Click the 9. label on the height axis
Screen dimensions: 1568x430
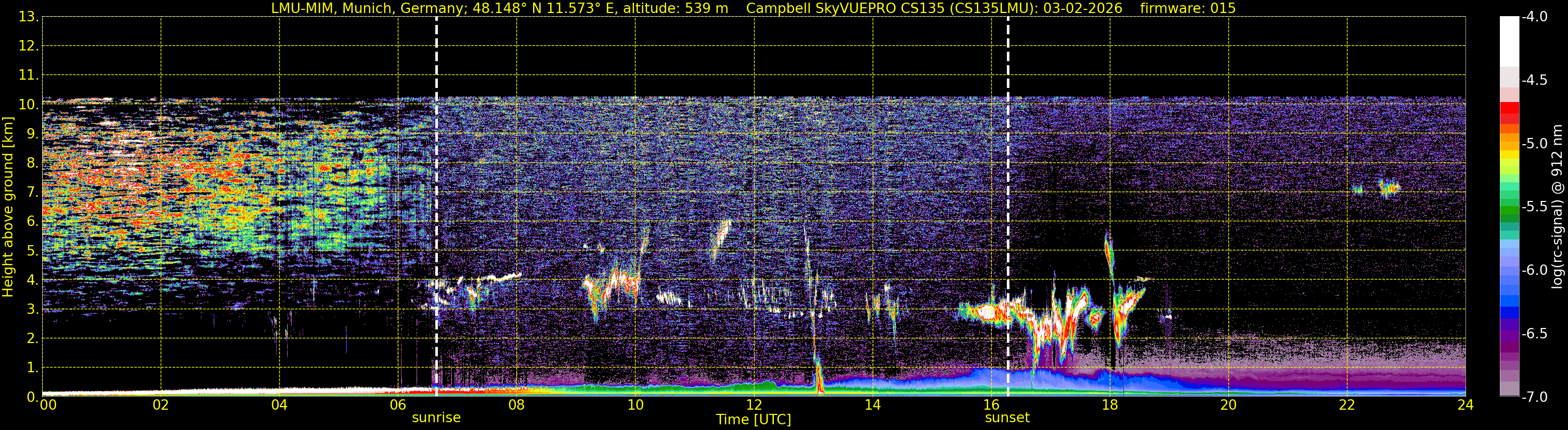click(32, 134)
